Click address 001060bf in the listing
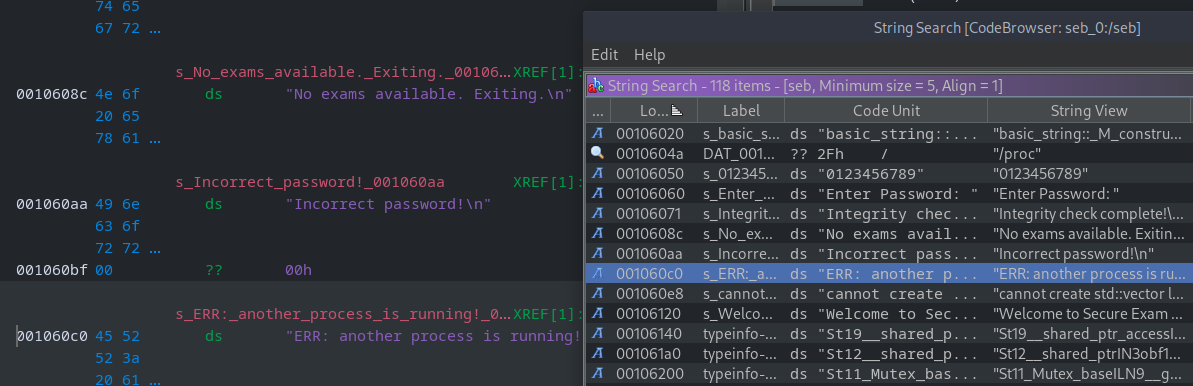The height and width of the screenshot is (386, 1193). (52, 270)
